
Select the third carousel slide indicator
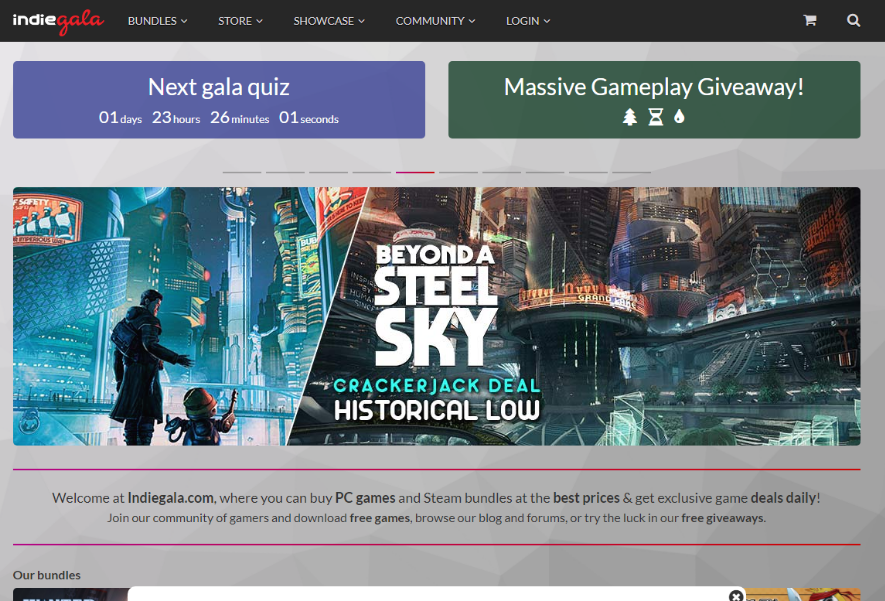(328, 172)
